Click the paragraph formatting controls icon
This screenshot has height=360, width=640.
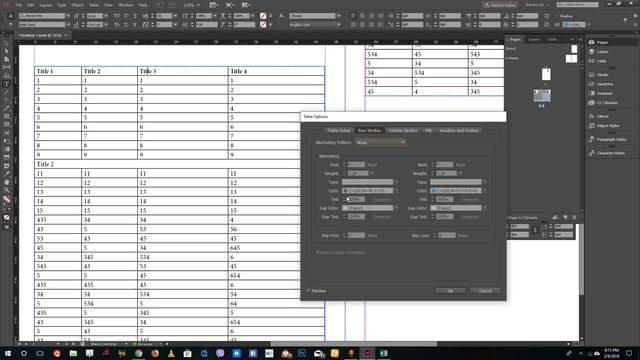(x=11, y=24)
